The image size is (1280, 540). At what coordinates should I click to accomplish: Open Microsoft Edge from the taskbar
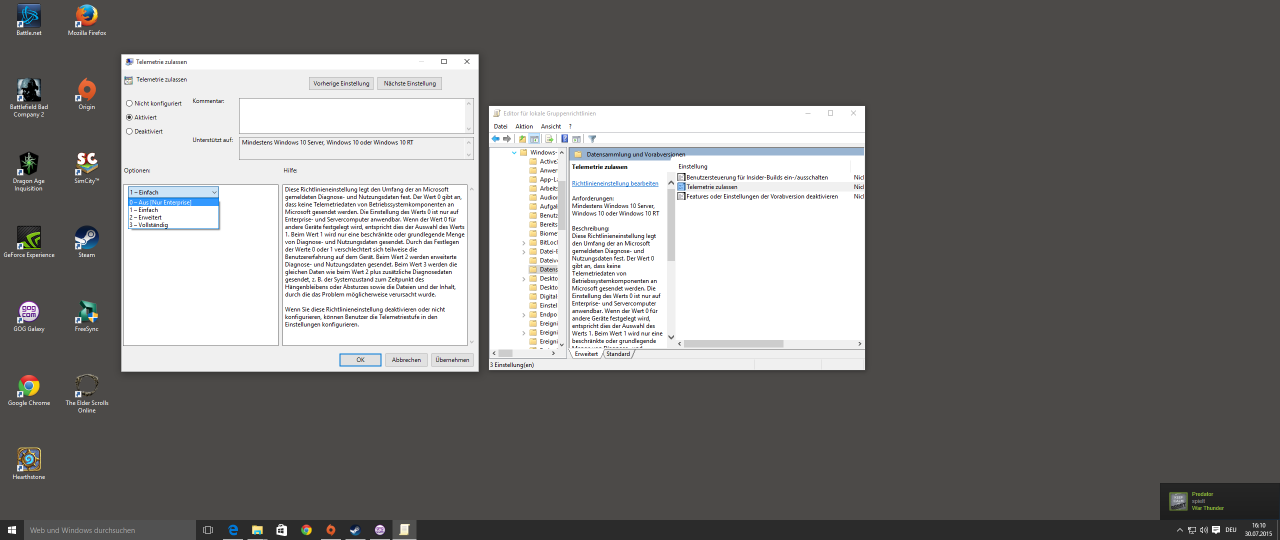pyautogui.click(x=233, y=530)
